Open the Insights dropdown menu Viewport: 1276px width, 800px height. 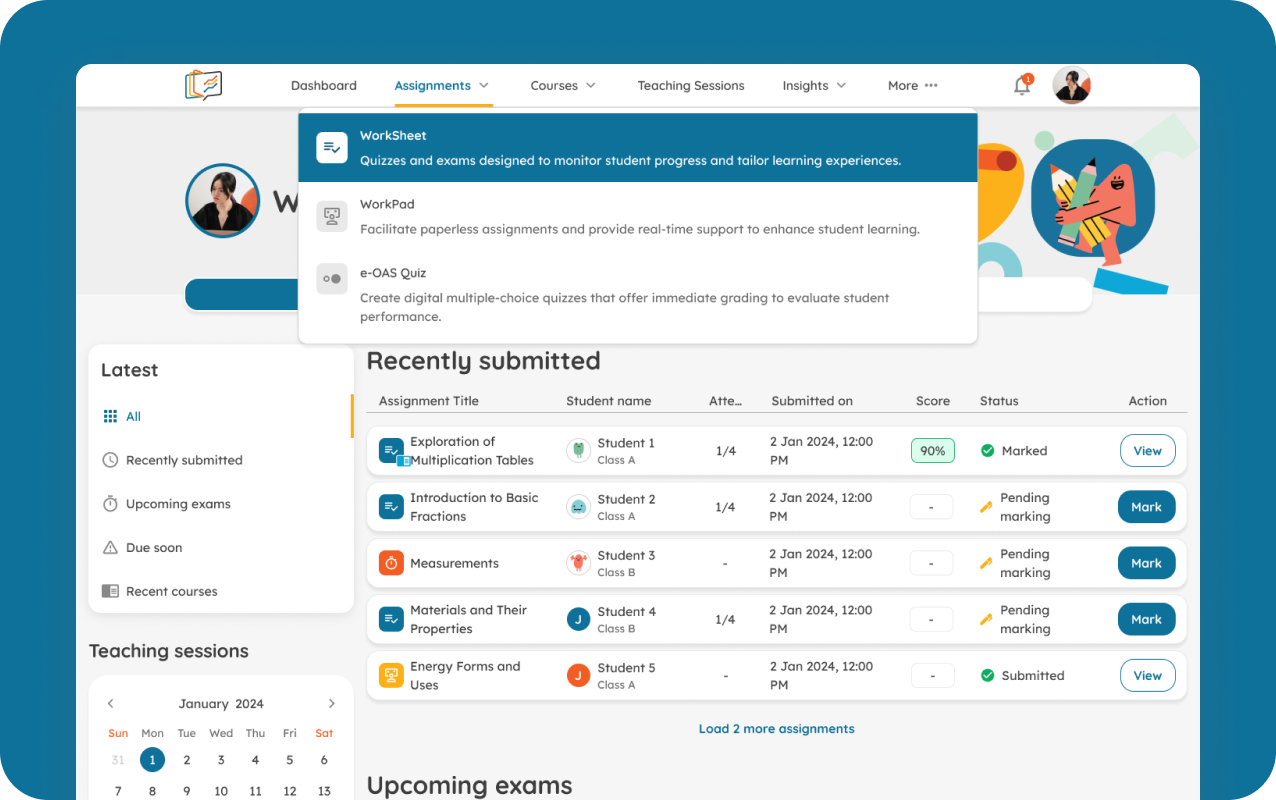[814, 86]
